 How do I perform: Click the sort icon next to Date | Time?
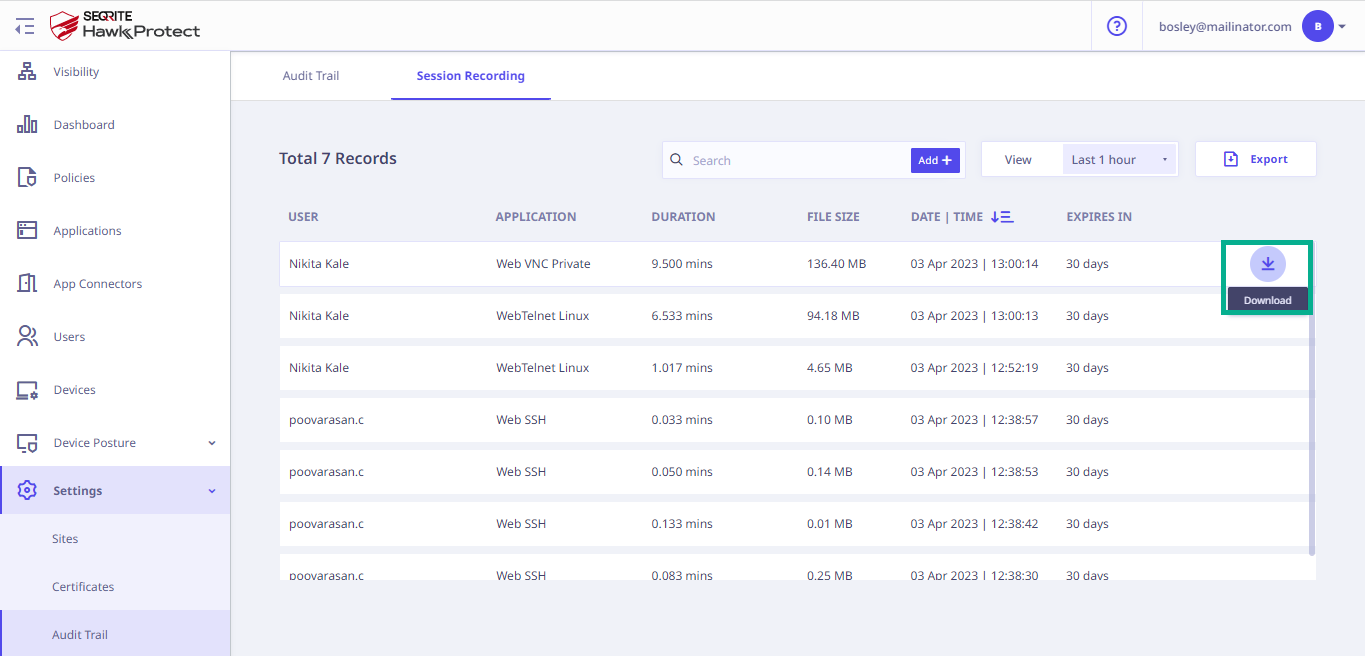(1001, 217)
